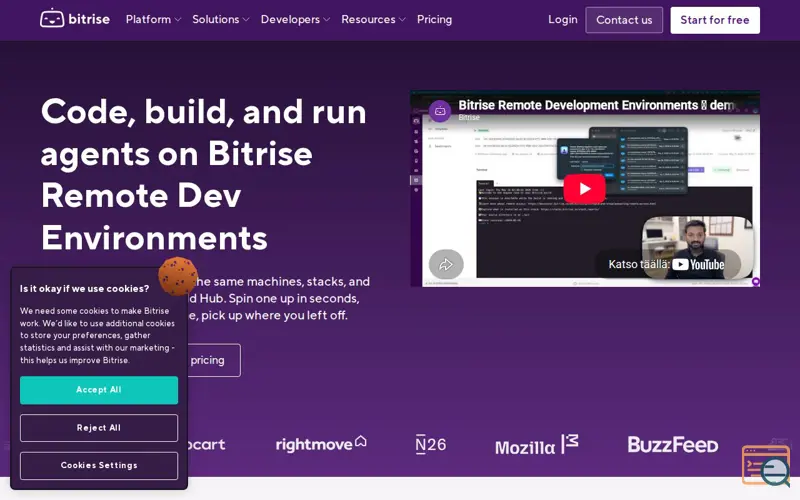Click the share arrow icon on video
Screen dimensions: 800x500
click(446, 264)
